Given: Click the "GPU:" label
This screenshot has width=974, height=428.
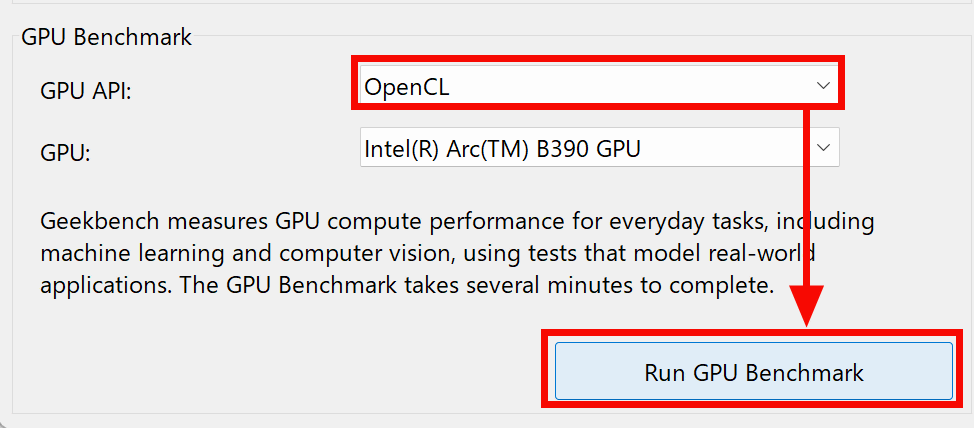Looking at the screenshot, I should (65, 153).
